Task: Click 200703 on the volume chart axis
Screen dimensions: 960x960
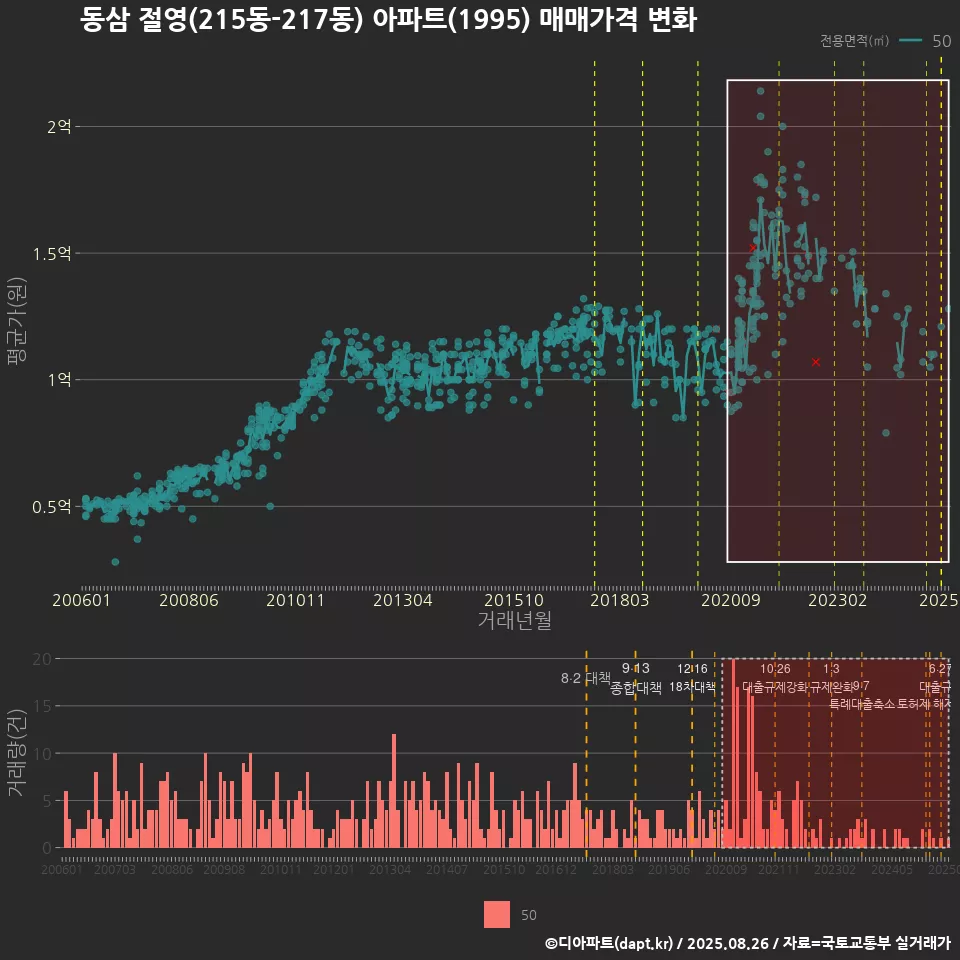Action: (x=114, y=869)
